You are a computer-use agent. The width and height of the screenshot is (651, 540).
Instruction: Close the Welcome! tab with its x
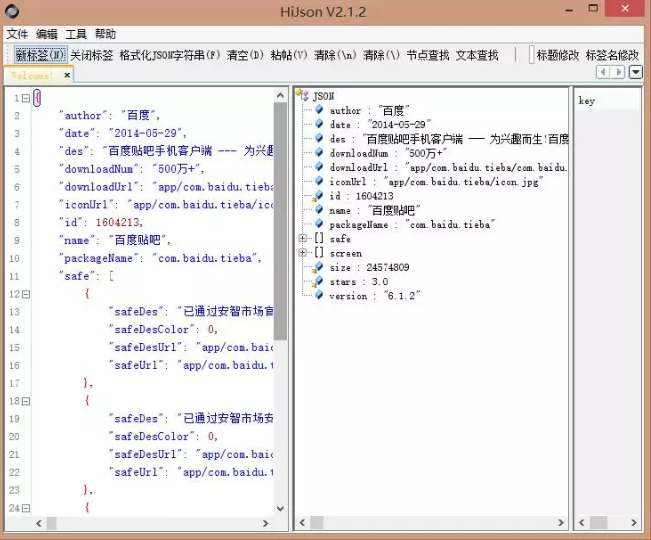[x=67, y=75]
